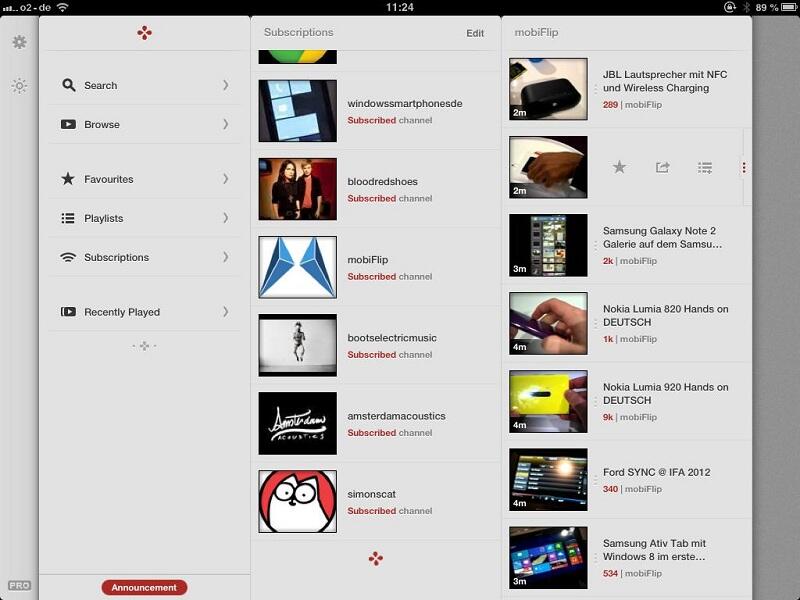Play Nokia Lumia 920 video thumbnail
The image size is (800, 600).
tap(548, 401)
